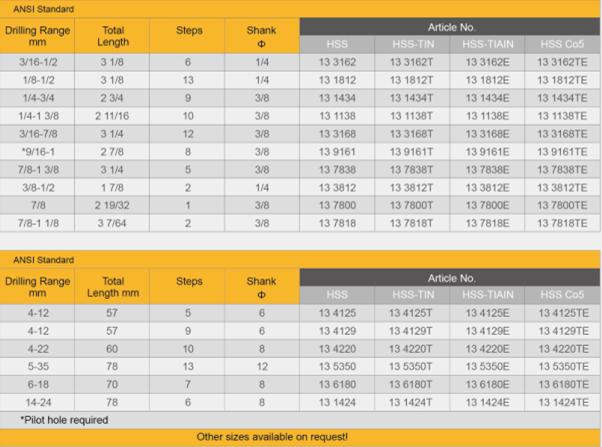Image resolution: width=602 pixels, height=447 pixels.
Task: Select the *9/16-1 drilling range cell
Action: 39,150
